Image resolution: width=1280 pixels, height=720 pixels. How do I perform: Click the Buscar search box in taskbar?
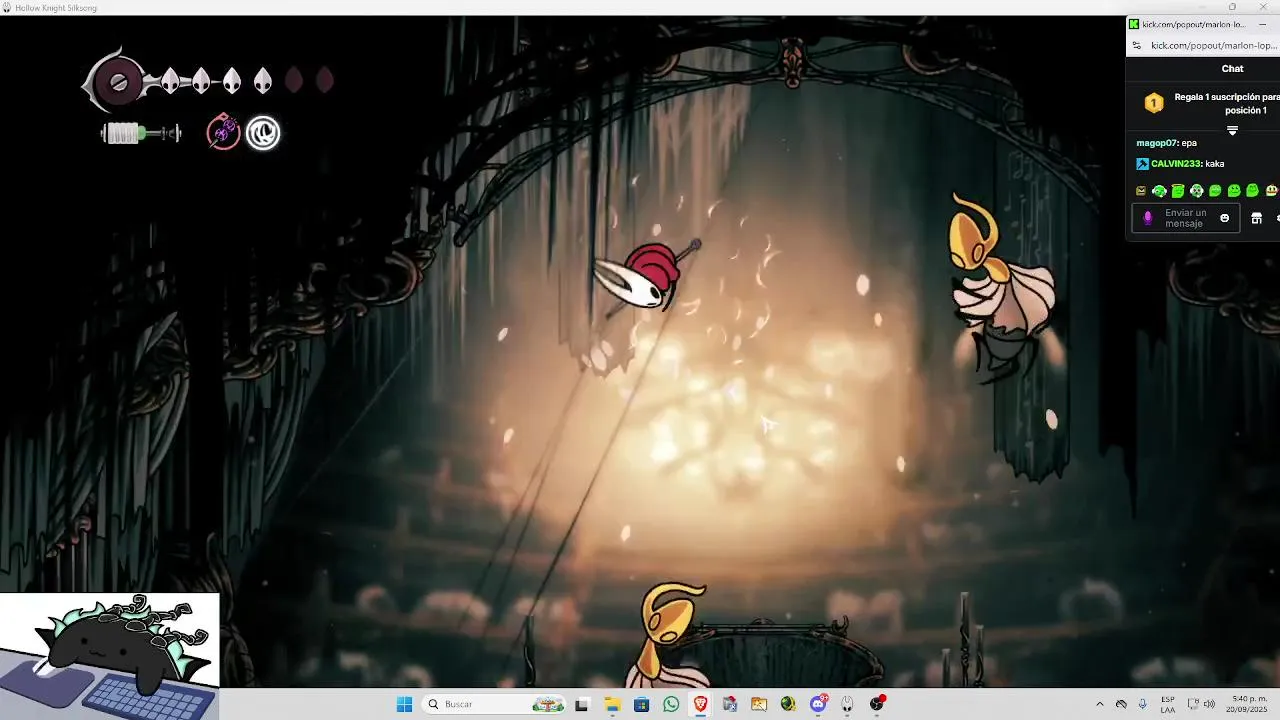click(x=495, y=704)
